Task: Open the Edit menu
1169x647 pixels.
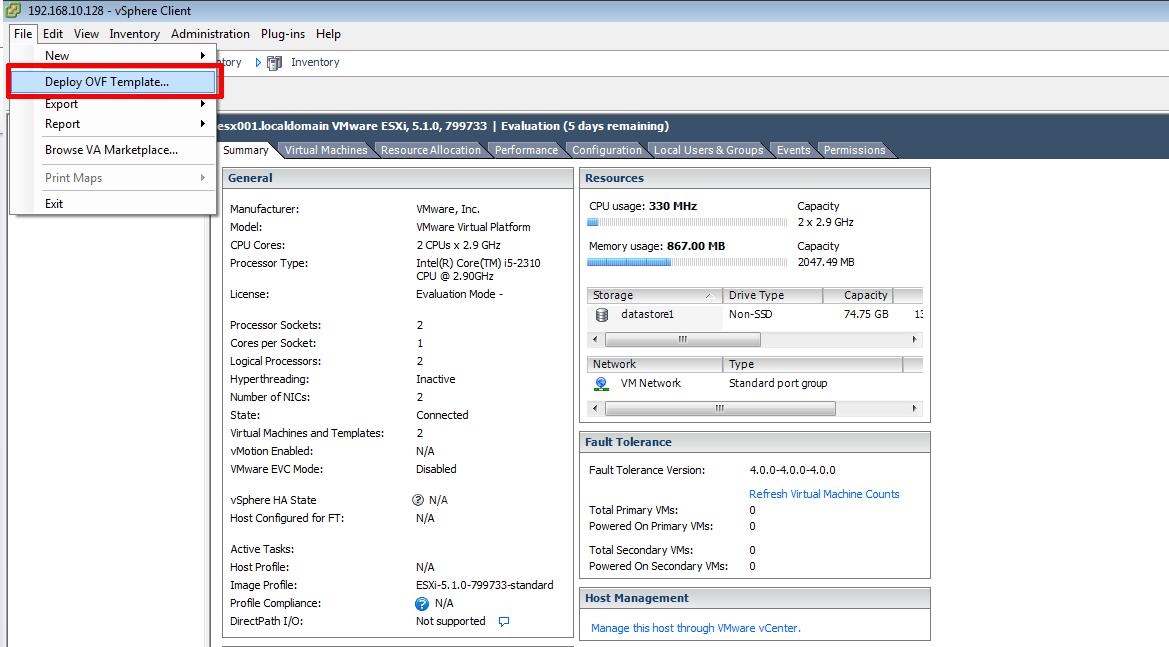Action: (x=53, y=34)
